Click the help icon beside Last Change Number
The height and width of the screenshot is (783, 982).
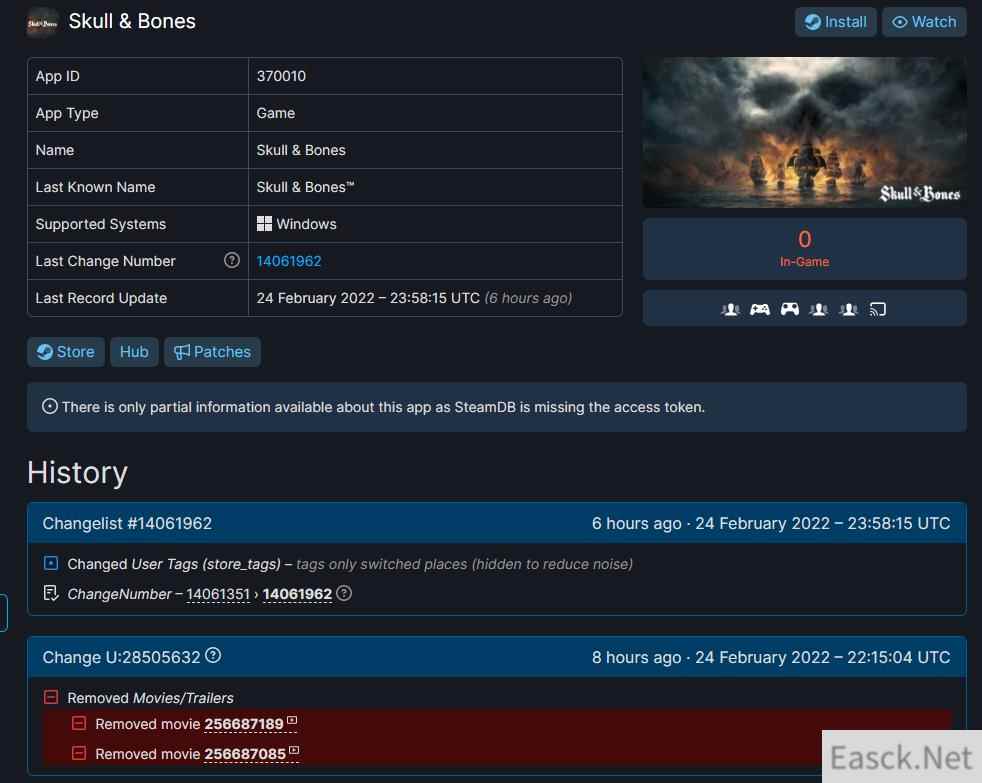pos(232,260)
